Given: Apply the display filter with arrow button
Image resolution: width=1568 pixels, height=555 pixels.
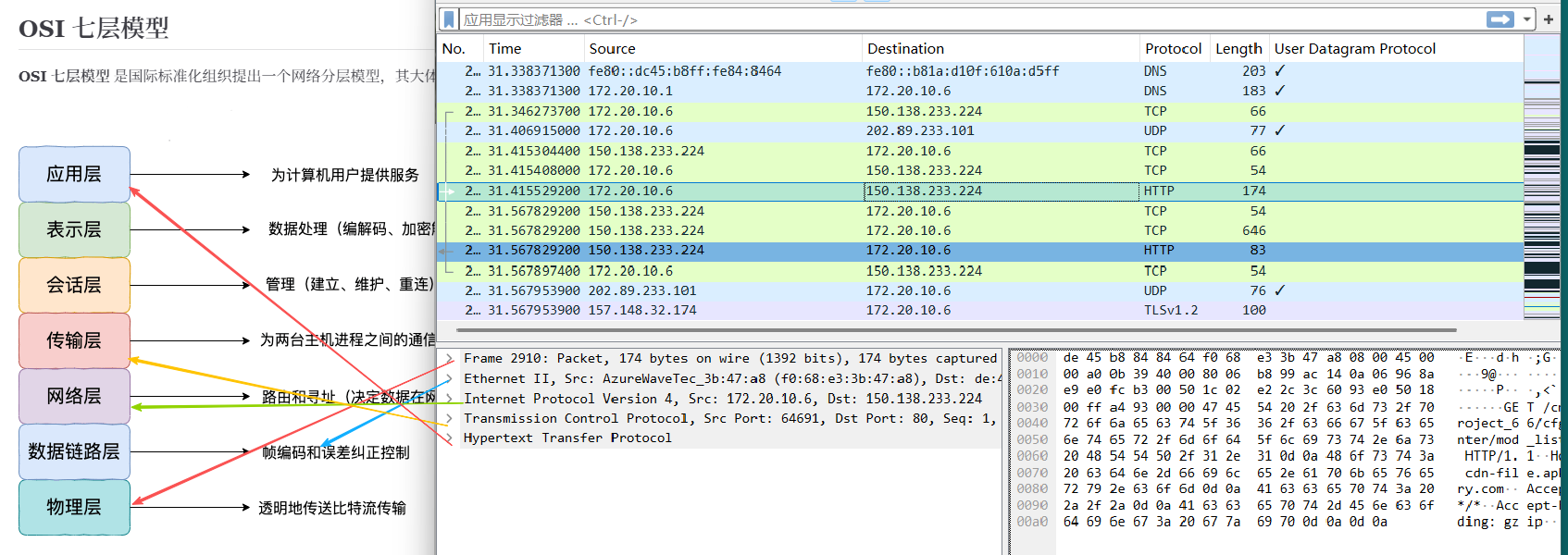Looking at the screenshot, I should tap(1500, 19).
